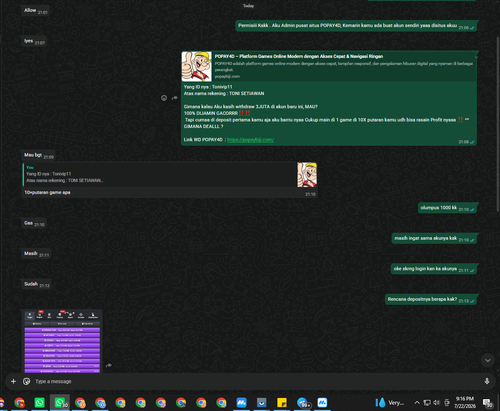
Task: Select the message 'Allow'
Action: pos(36,11)
